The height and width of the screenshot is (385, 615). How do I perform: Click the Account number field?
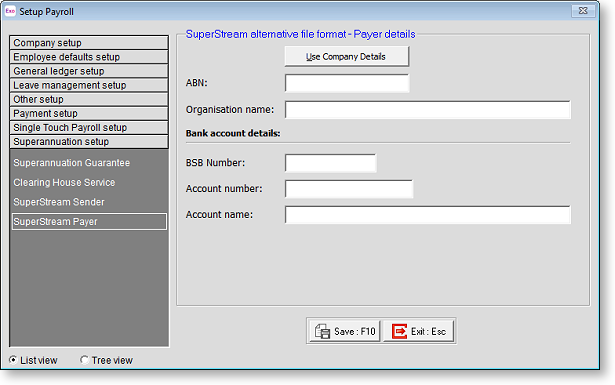click(349, 189)
